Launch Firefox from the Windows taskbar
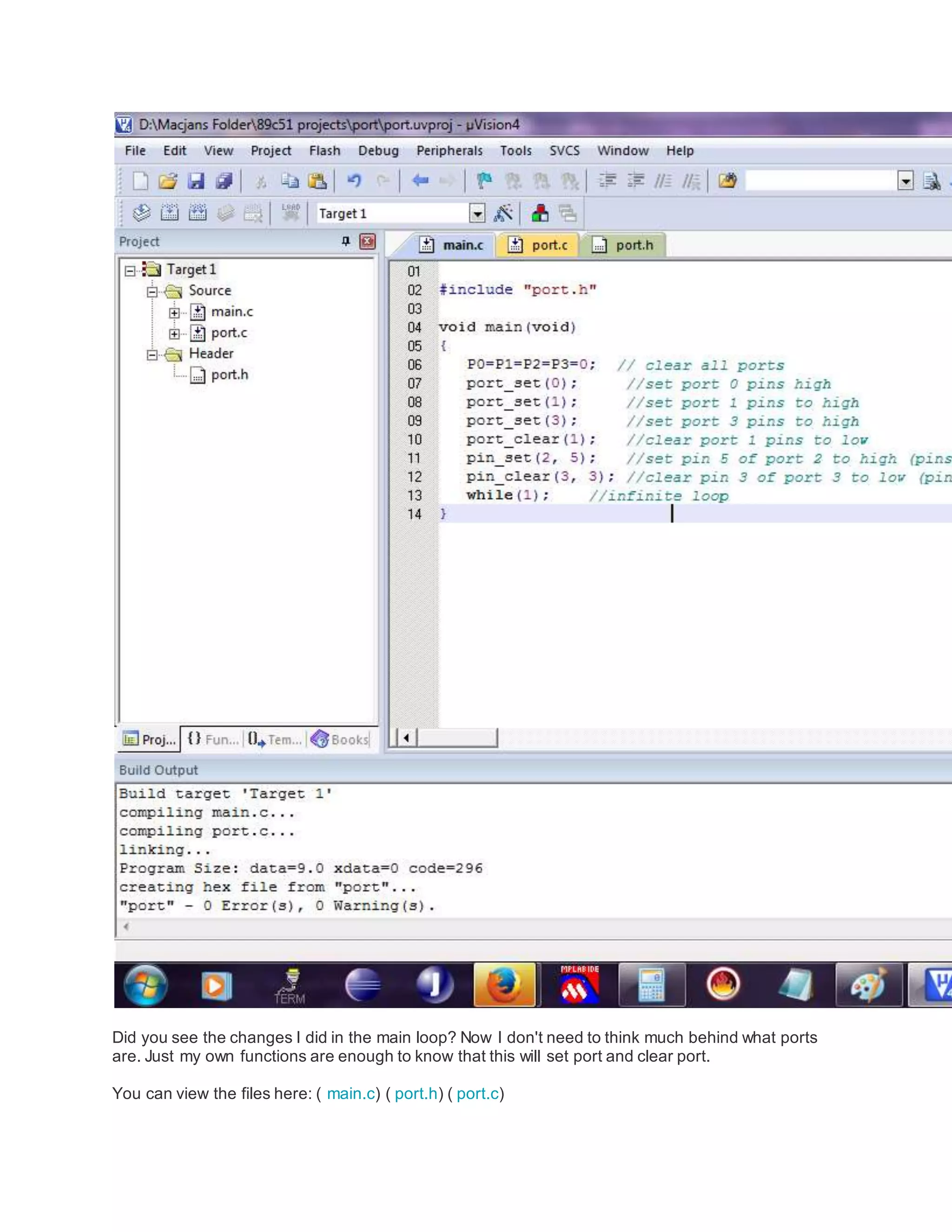 (x=504, y=985)
